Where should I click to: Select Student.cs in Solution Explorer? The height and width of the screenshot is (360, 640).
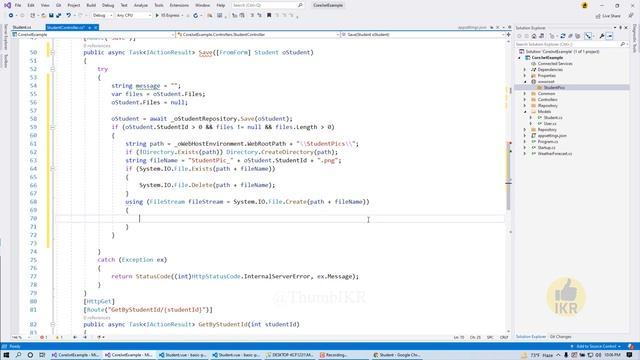click(553, 118)
